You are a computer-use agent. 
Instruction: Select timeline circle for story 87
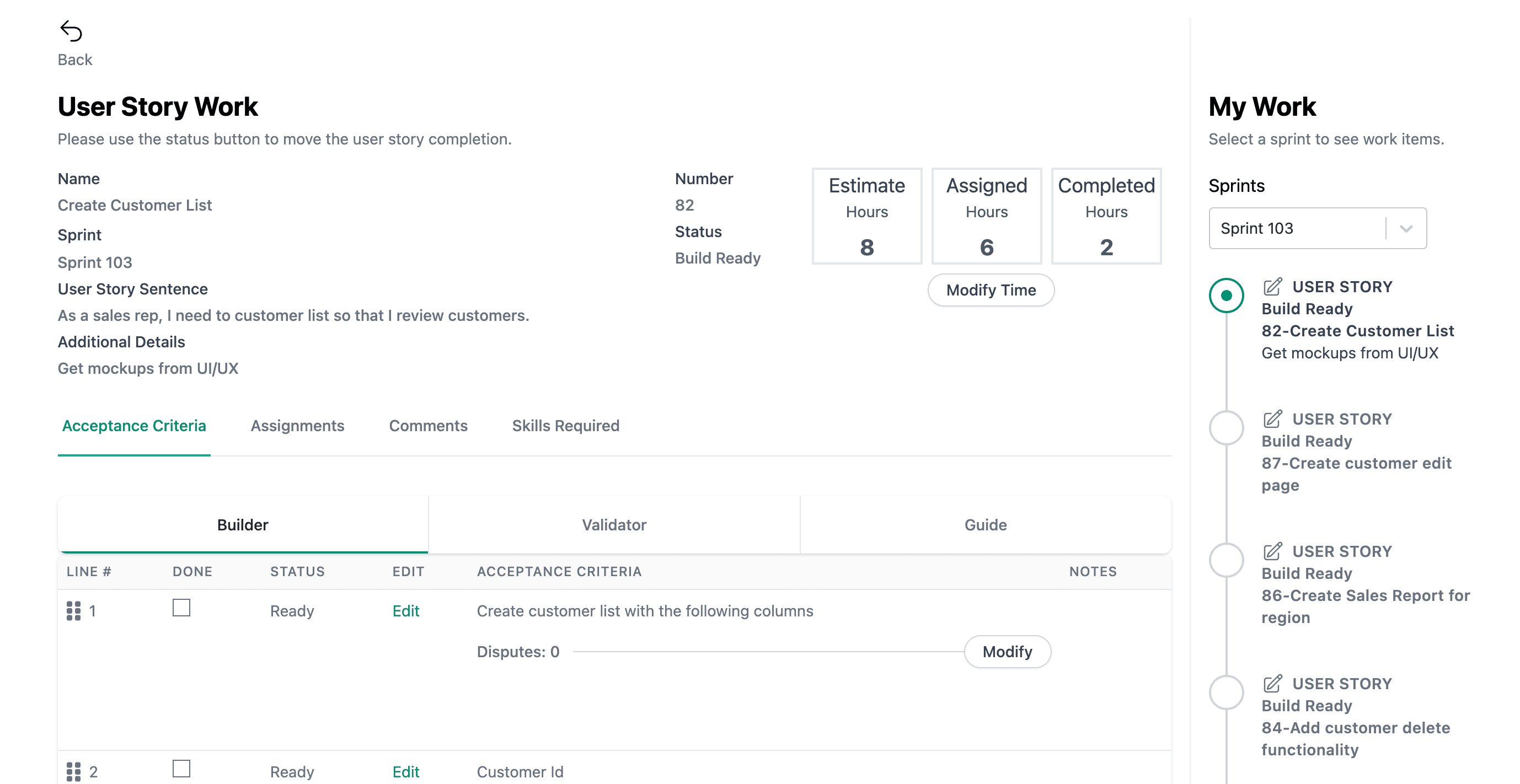1226,427
